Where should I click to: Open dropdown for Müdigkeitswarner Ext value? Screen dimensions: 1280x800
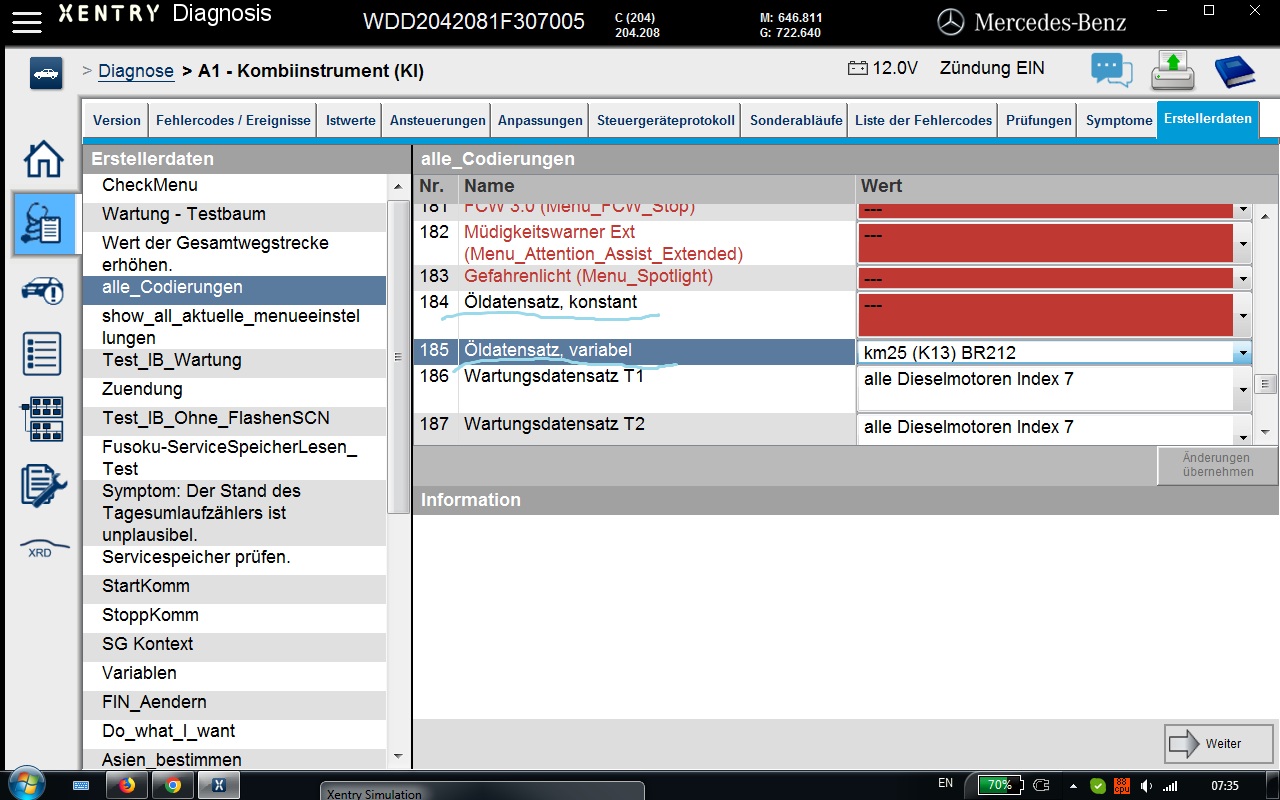pos(1242,243)
